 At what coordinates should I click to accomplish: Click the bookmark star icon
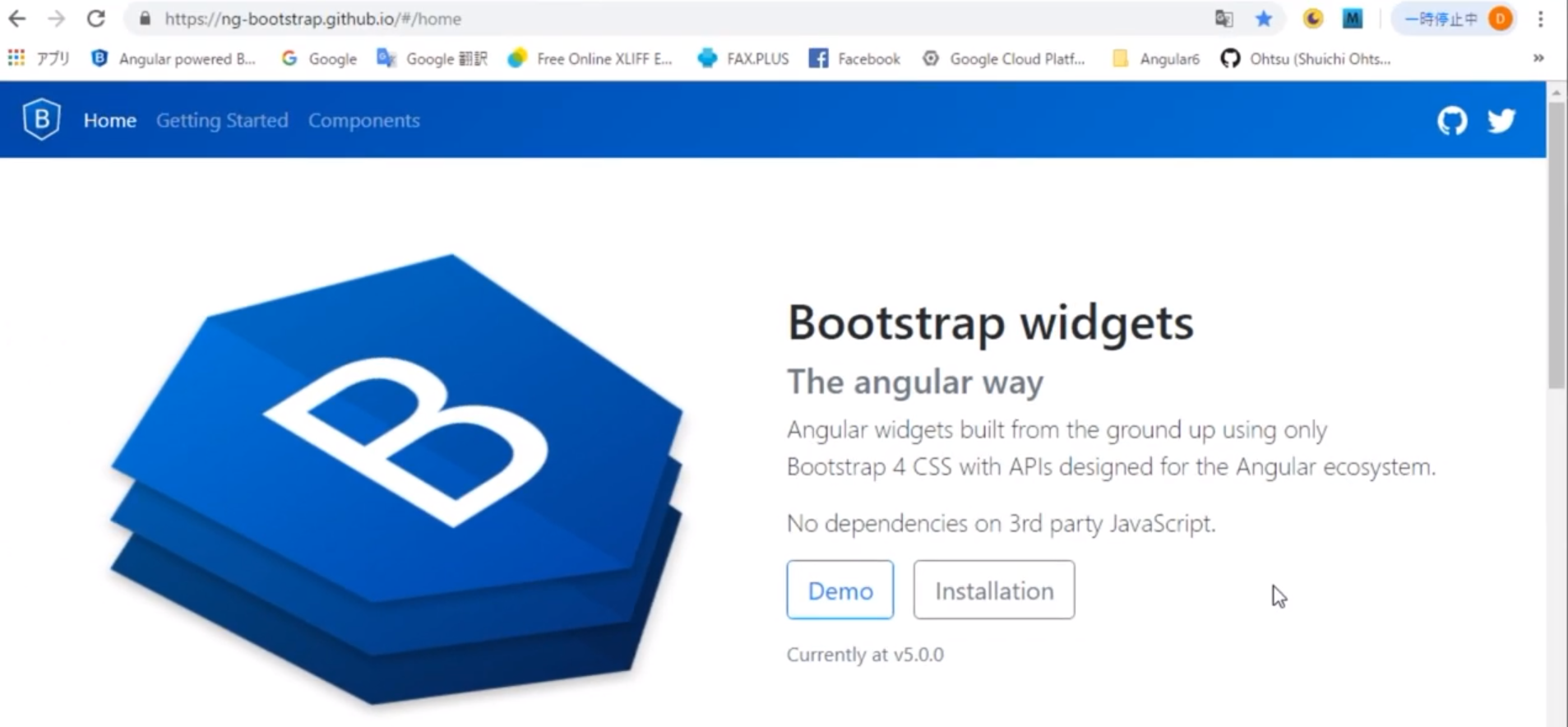pyautogui.click(x=1264, y=18)
